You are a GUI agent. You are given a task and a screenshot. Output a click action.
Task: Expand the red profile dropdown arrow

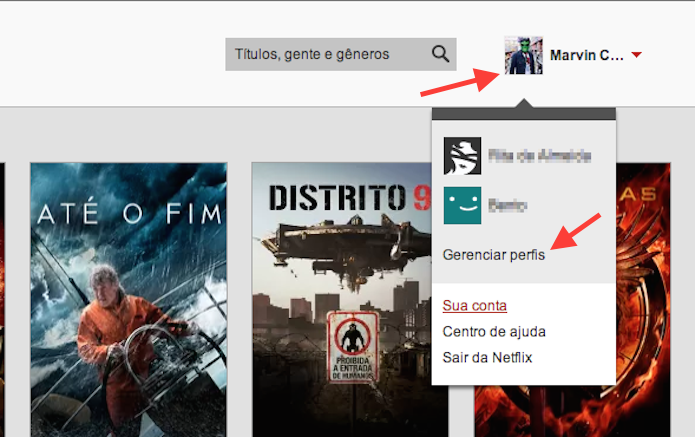636,55
